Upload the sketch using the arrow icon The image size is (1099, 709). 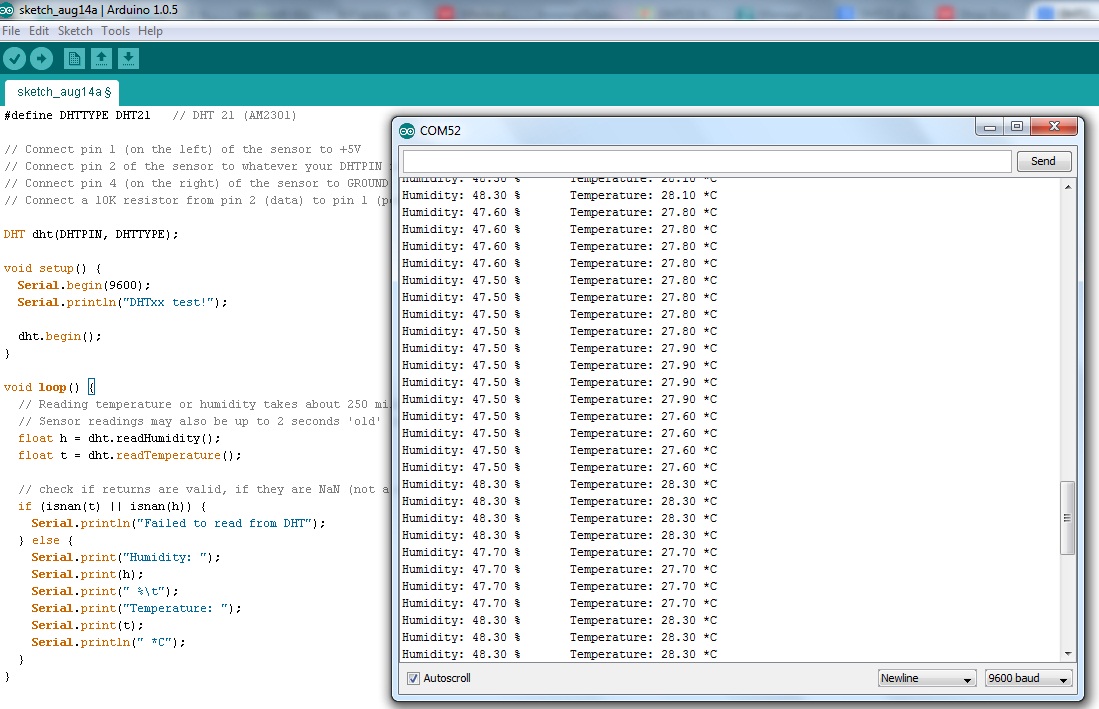[x=41, y=58]
